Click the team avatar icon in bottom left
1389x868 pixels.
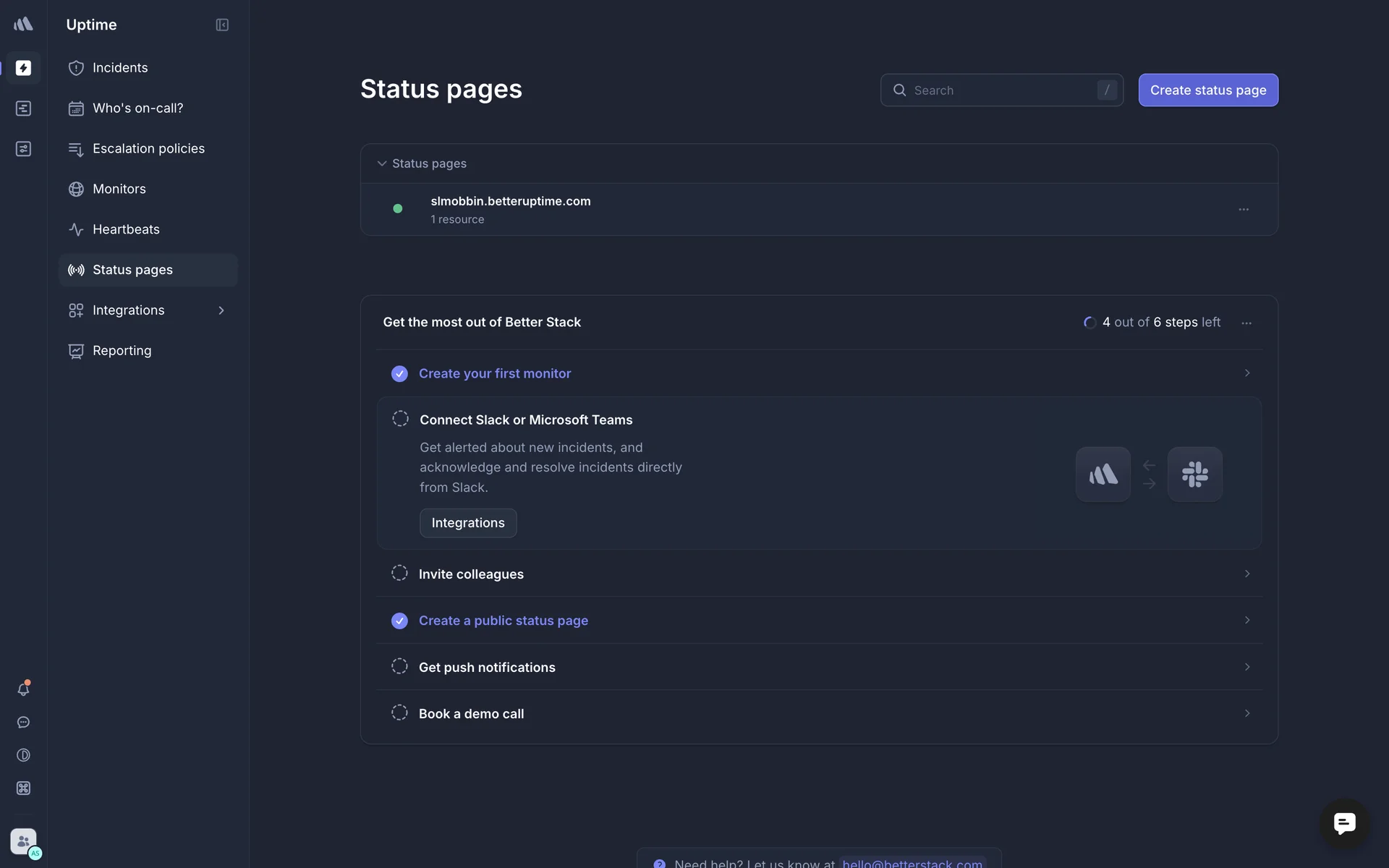[x=23, y=841]
